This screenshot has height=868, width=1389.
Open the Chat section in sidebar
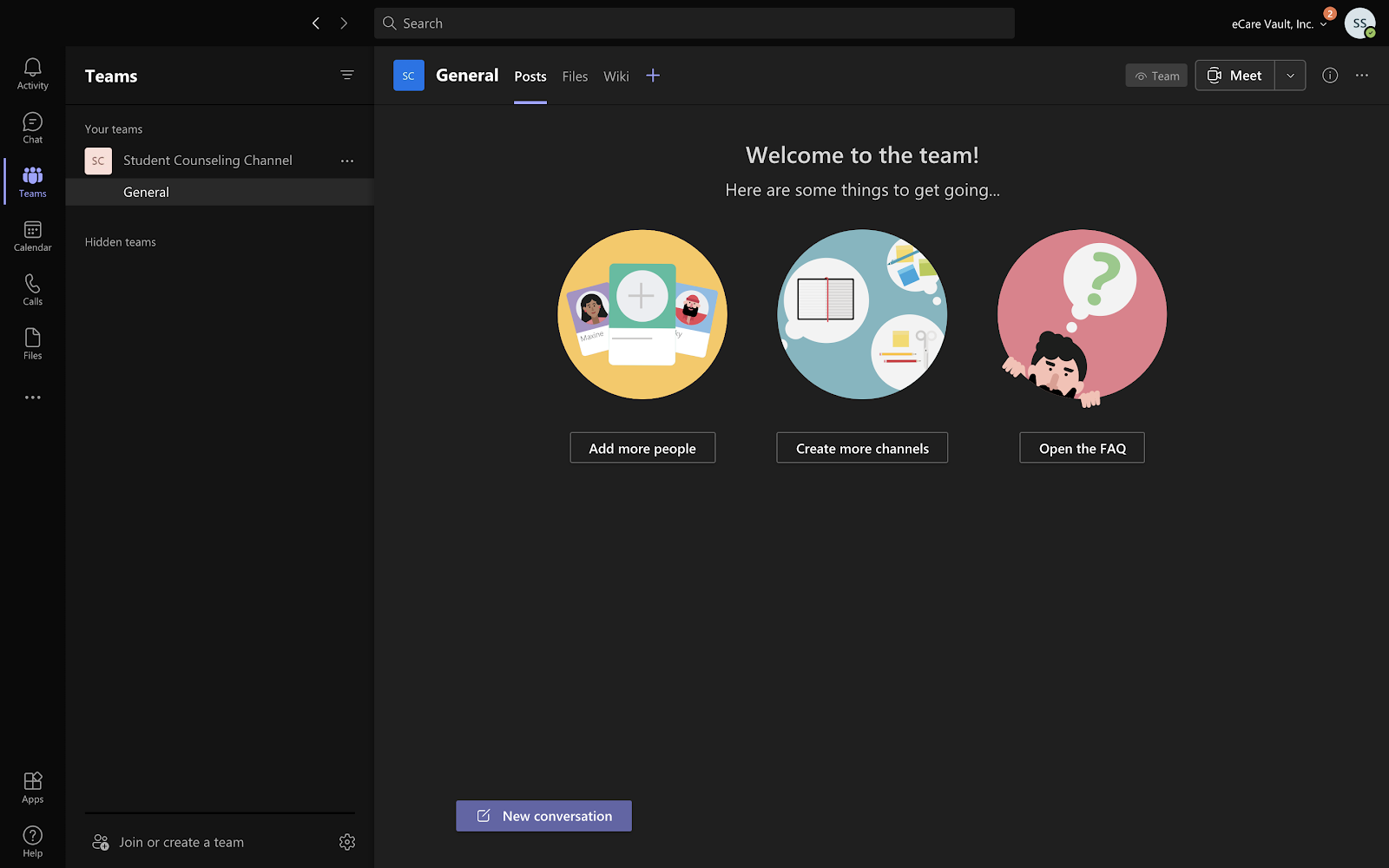(x=32, y=128)
